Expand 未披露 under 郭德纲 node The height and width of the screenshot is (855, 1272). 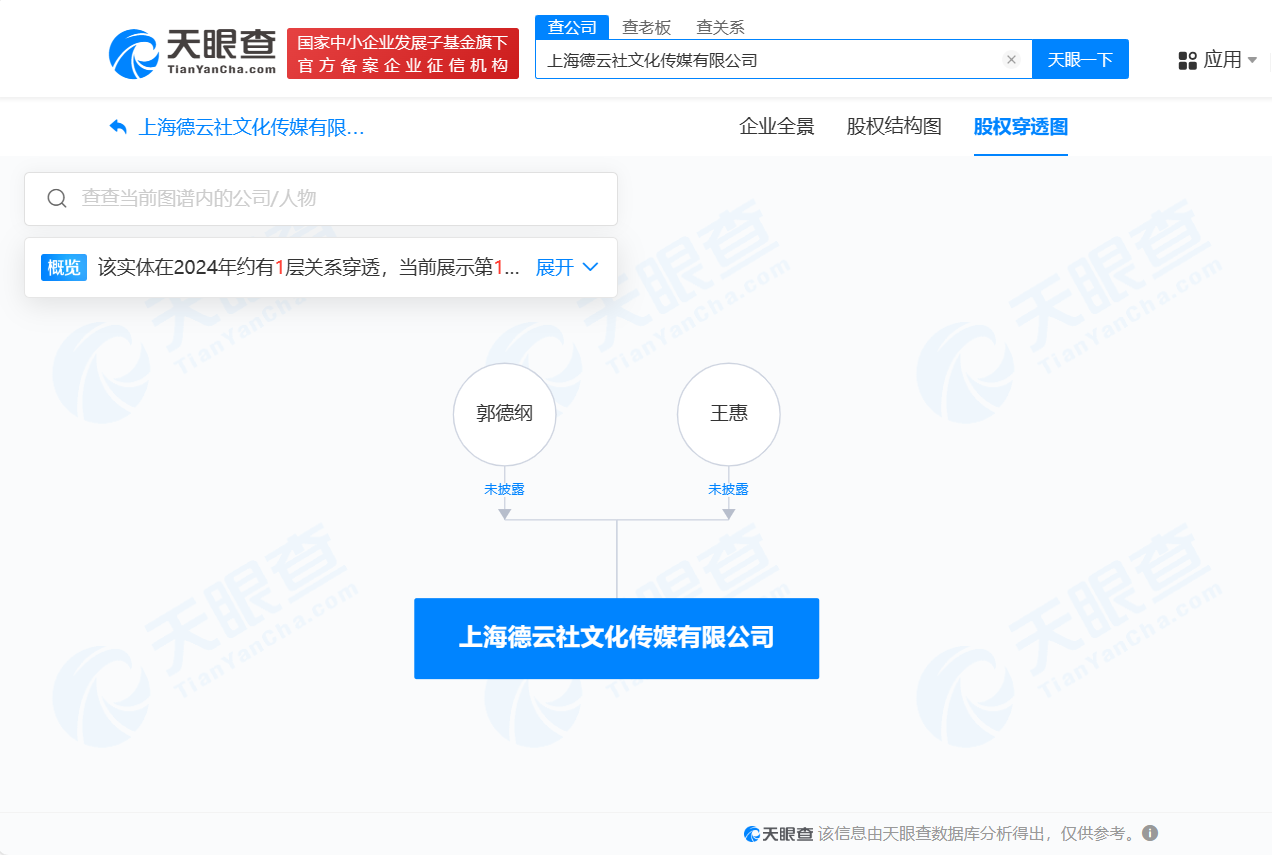[x=504, y=489]
